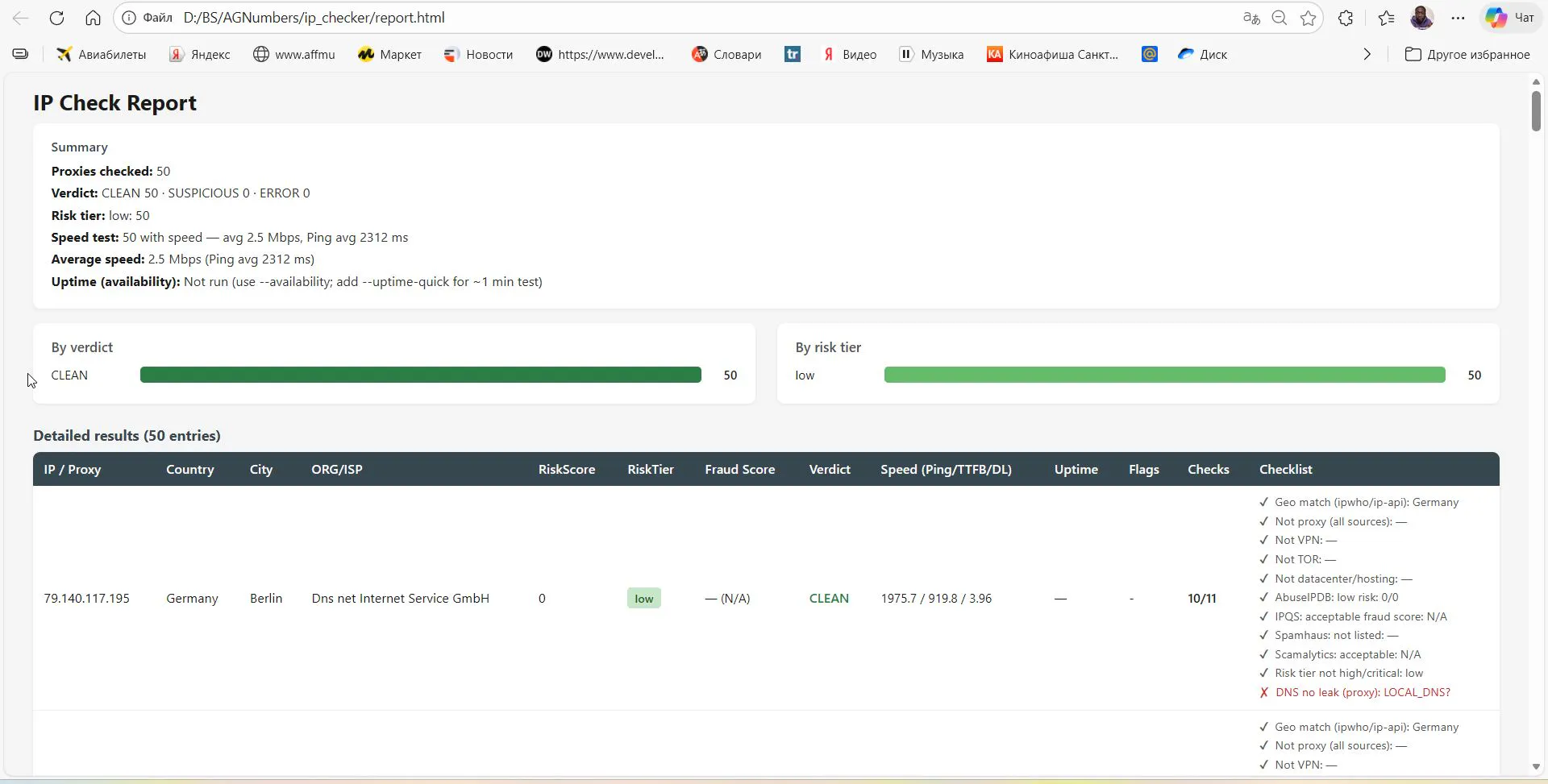Click the Uptime column header
Viewport: 1548px width, 784px height.
(1076, 469)
